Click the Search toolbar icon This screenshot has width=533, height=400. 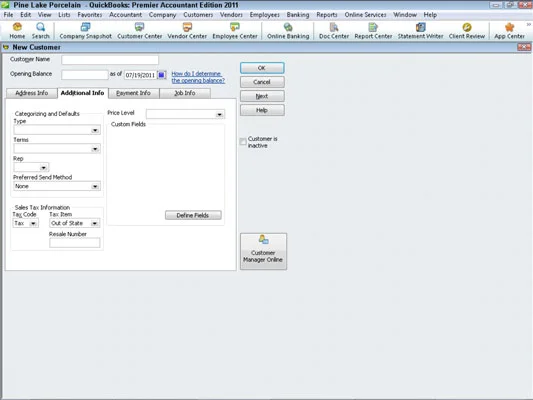[x=40, y=31]
